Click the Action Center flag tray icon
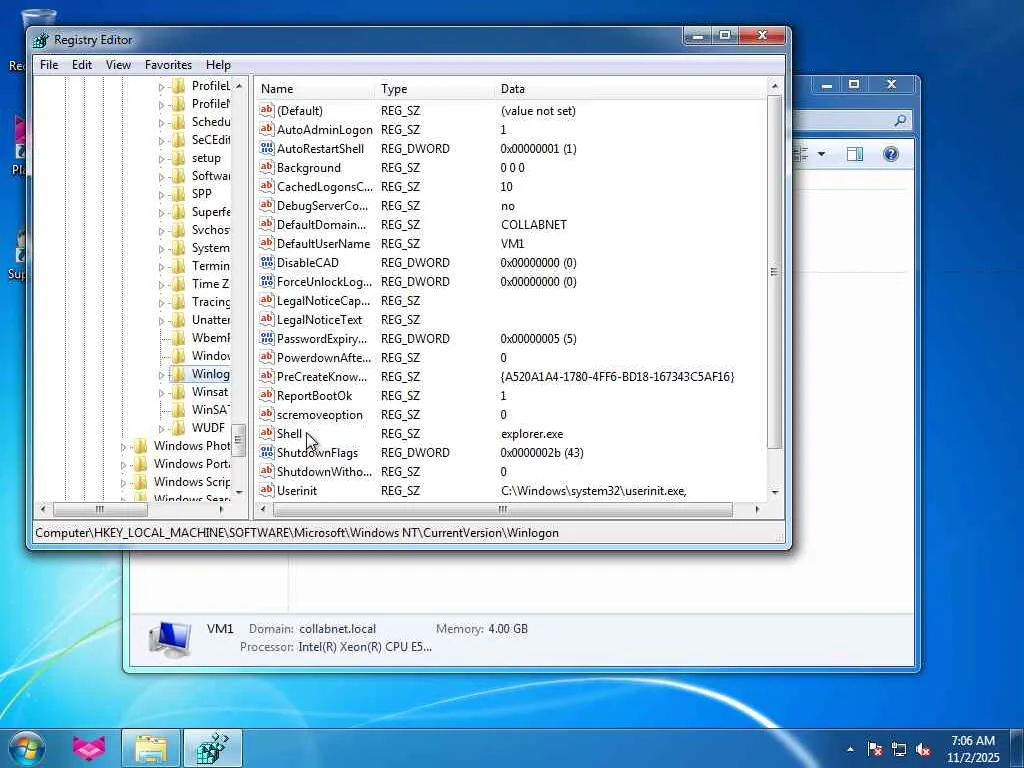The height and width of the screenshot is (768, 1024). click(875, 749)
